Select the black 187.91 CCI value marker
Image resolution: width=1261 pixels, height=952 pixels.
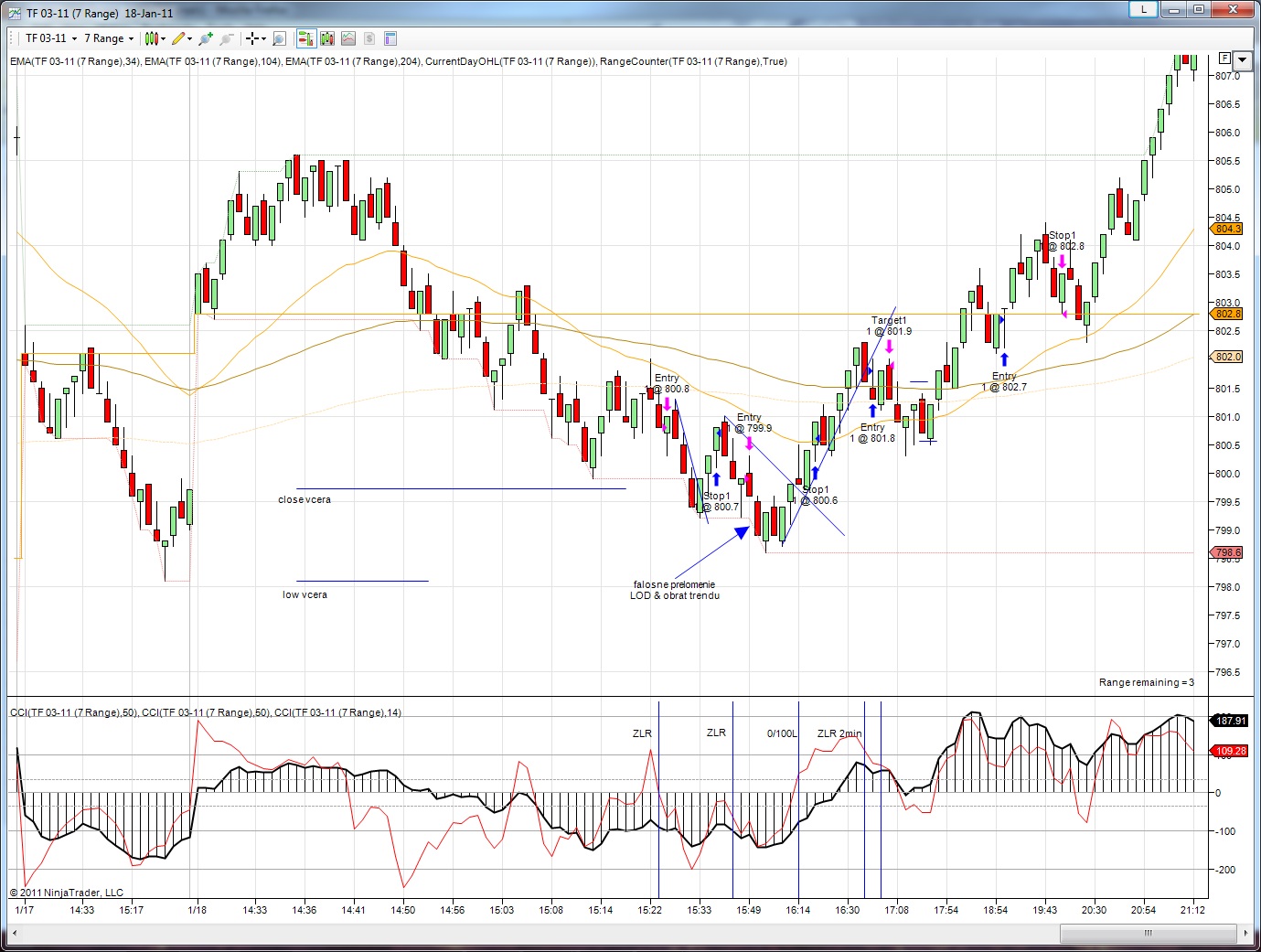click(1230, 721)
